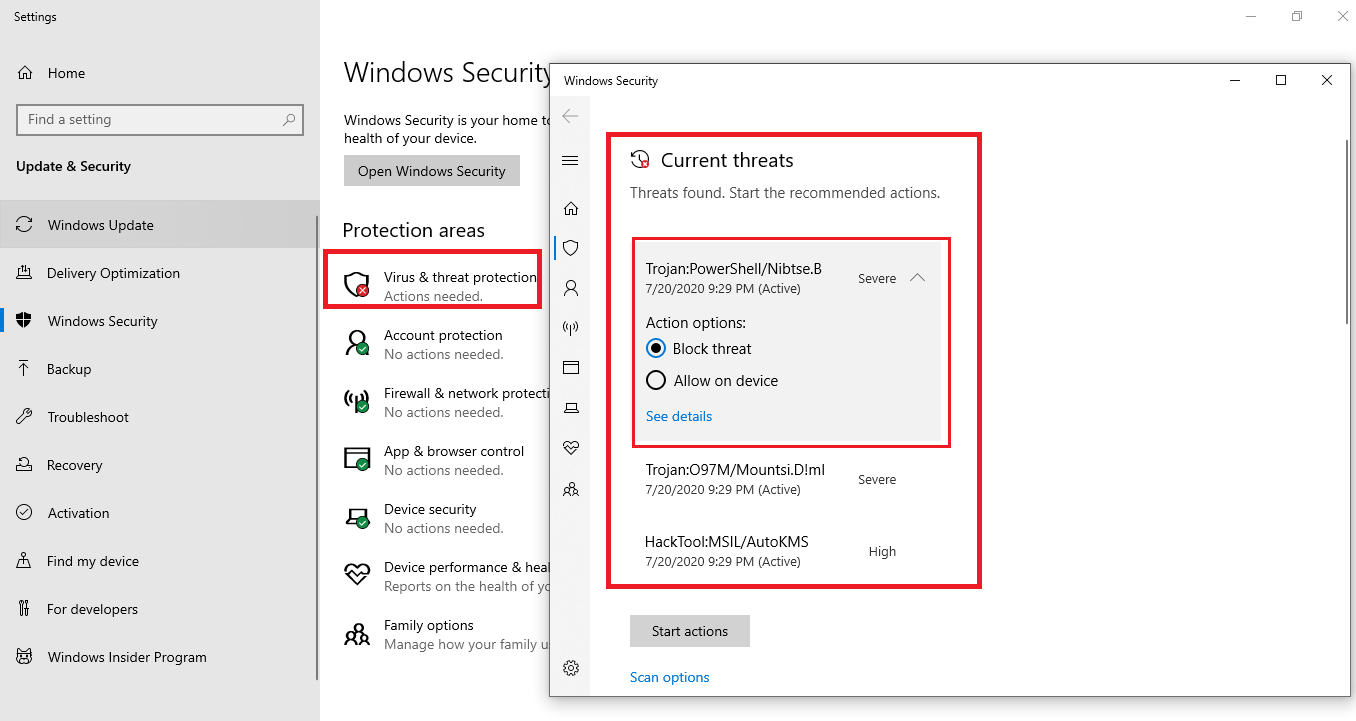1356x721 pixels.
Task: Select the Block threat radio option
Action: [656, 349]
